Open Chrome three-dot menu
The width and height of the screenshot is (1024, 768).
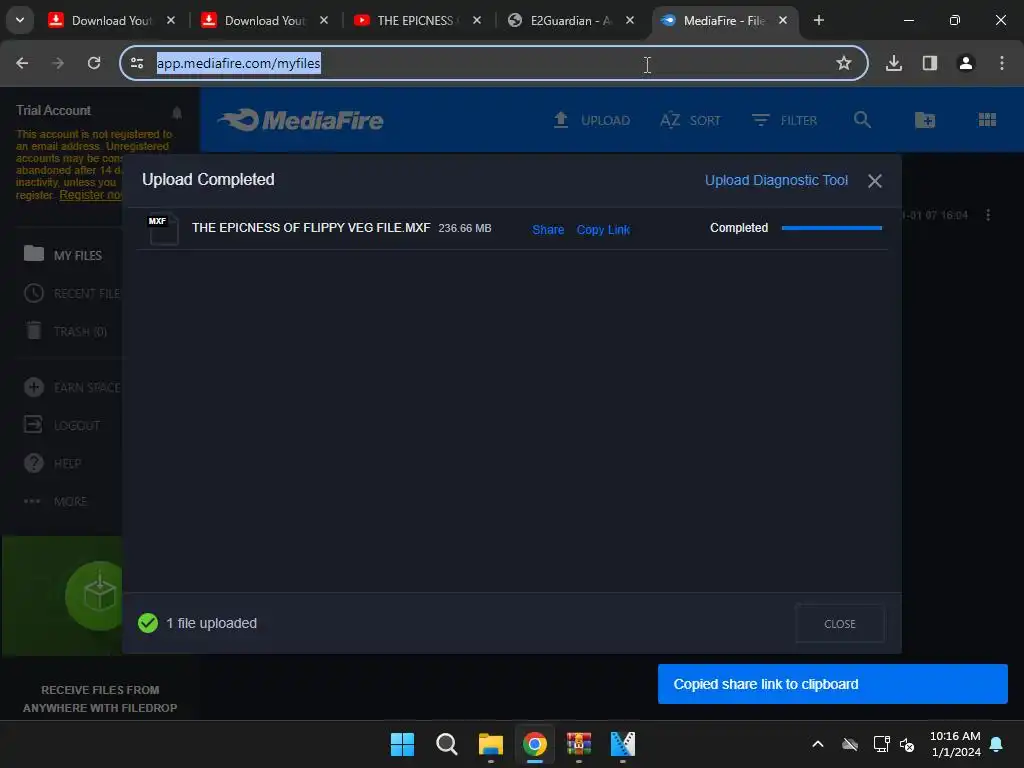1002,63
